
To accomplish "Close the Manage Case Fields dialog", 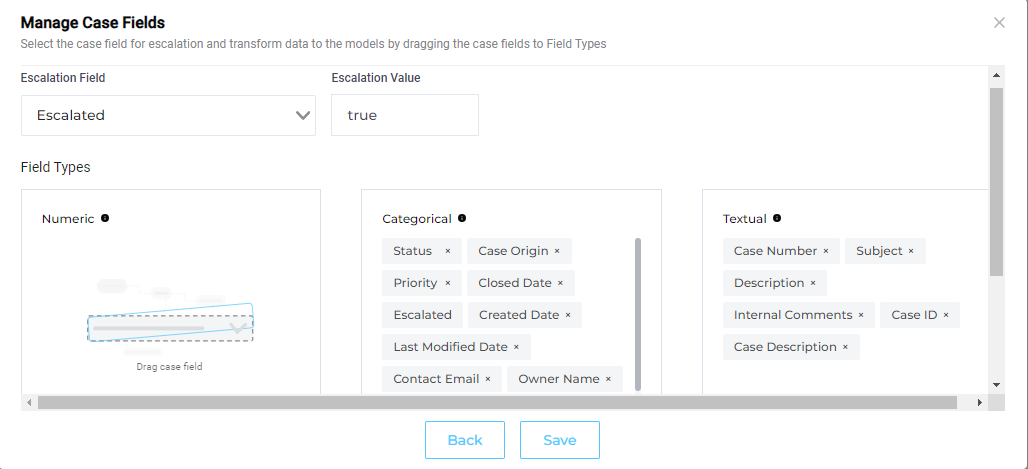I will tap(999, 22).
